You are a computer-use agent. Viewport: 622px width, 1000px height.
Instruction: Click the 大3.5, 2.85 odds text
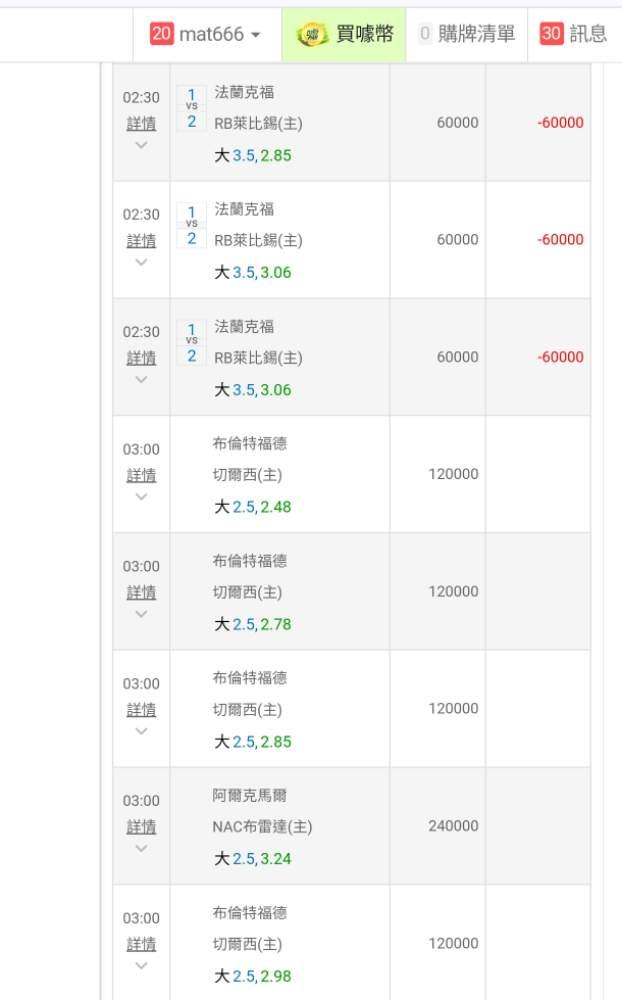tap(253, 155)
